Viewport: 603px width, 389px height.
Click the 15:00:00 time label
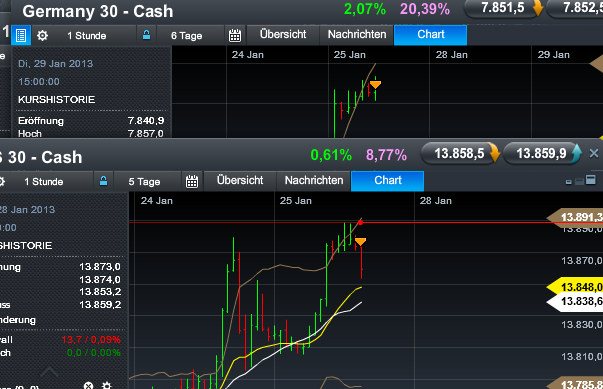tap(39, 81)
